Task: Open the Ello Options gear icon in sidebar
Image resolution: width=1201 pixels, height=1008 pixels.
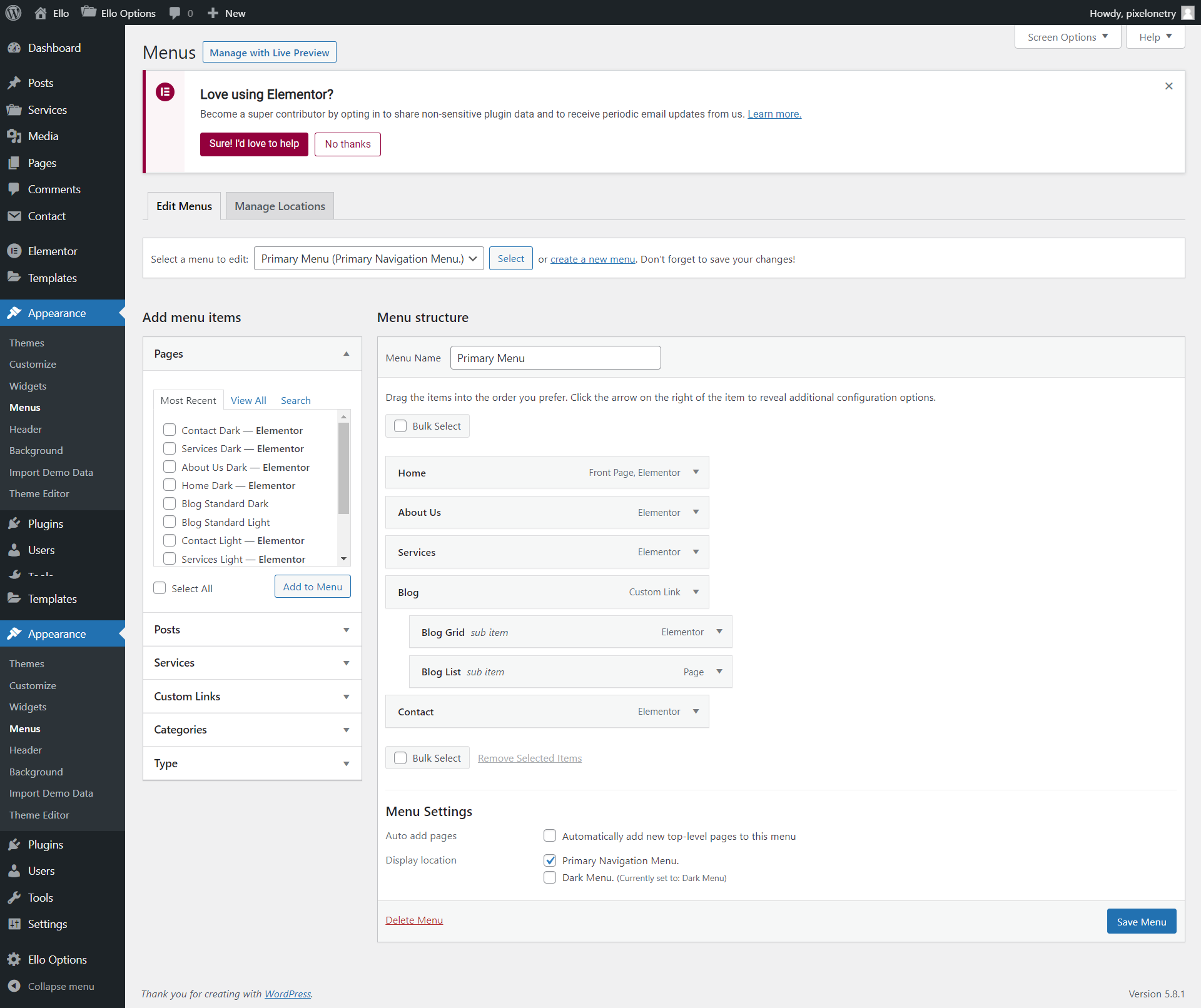Action: click(x=14, y=960)
